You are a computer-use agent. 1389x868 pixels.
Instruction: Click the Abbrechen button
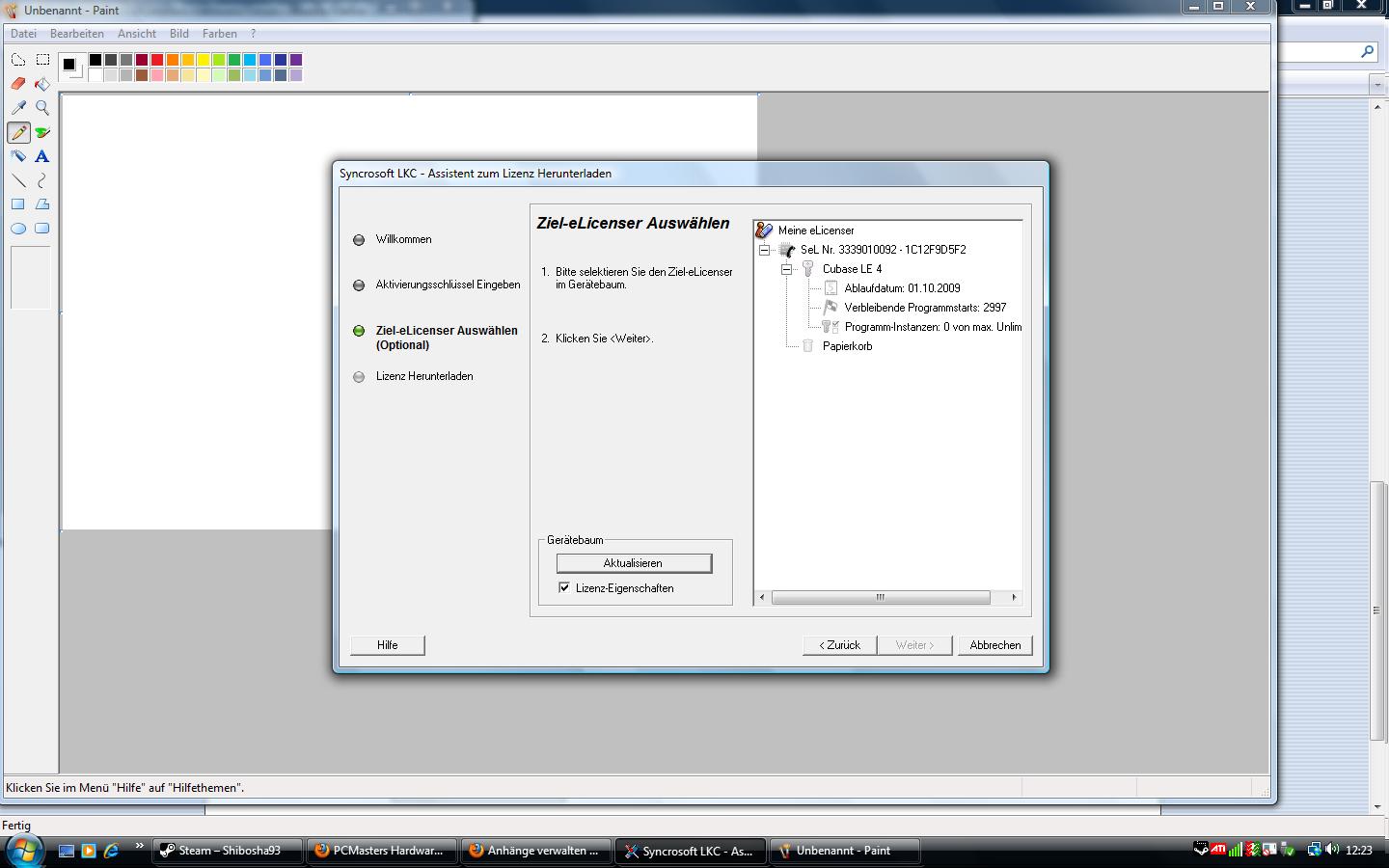tap(995, 645)
